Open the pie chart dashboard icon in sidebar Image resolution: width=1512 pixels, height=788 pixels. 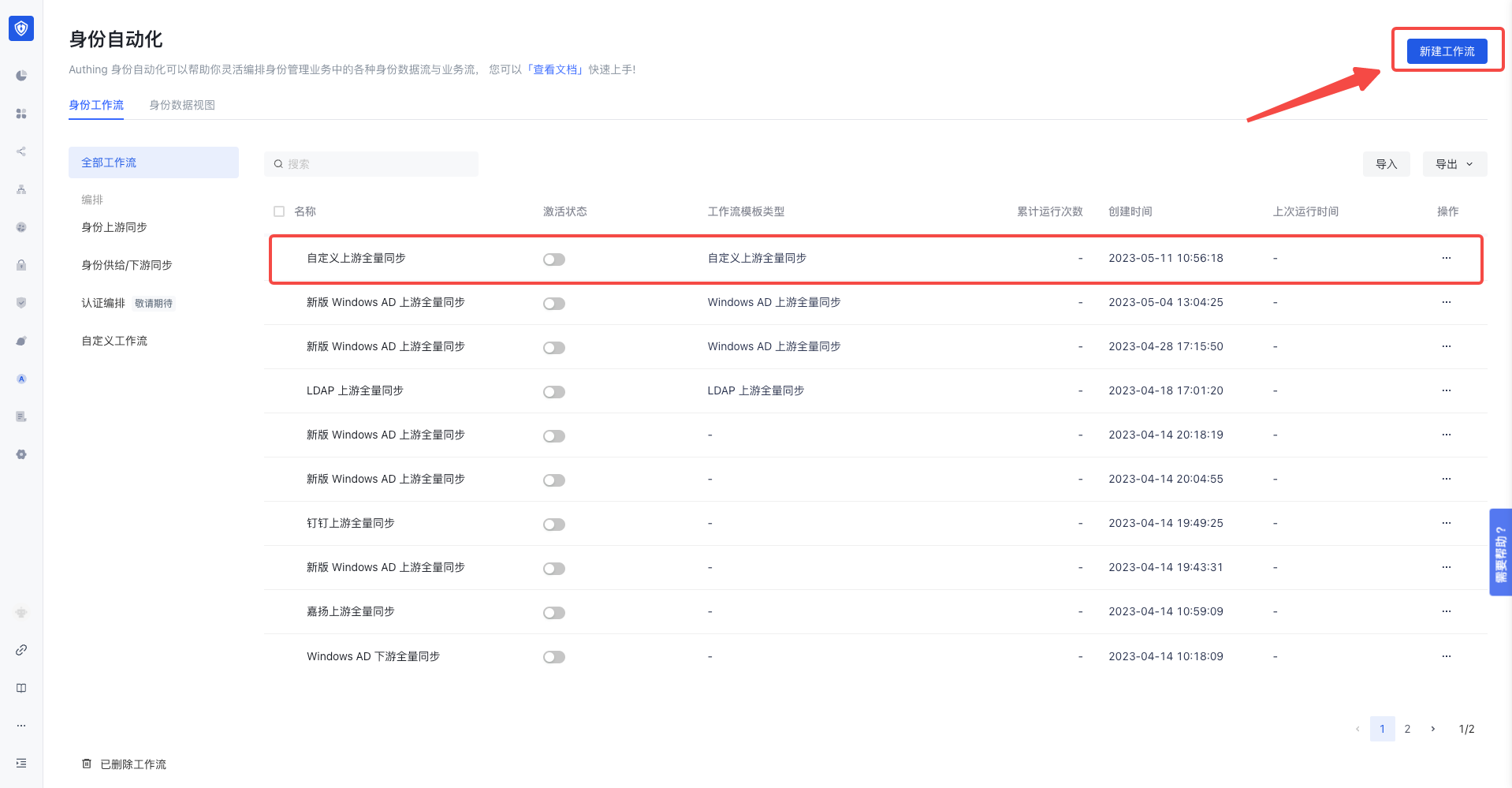[x=21, y=76]
